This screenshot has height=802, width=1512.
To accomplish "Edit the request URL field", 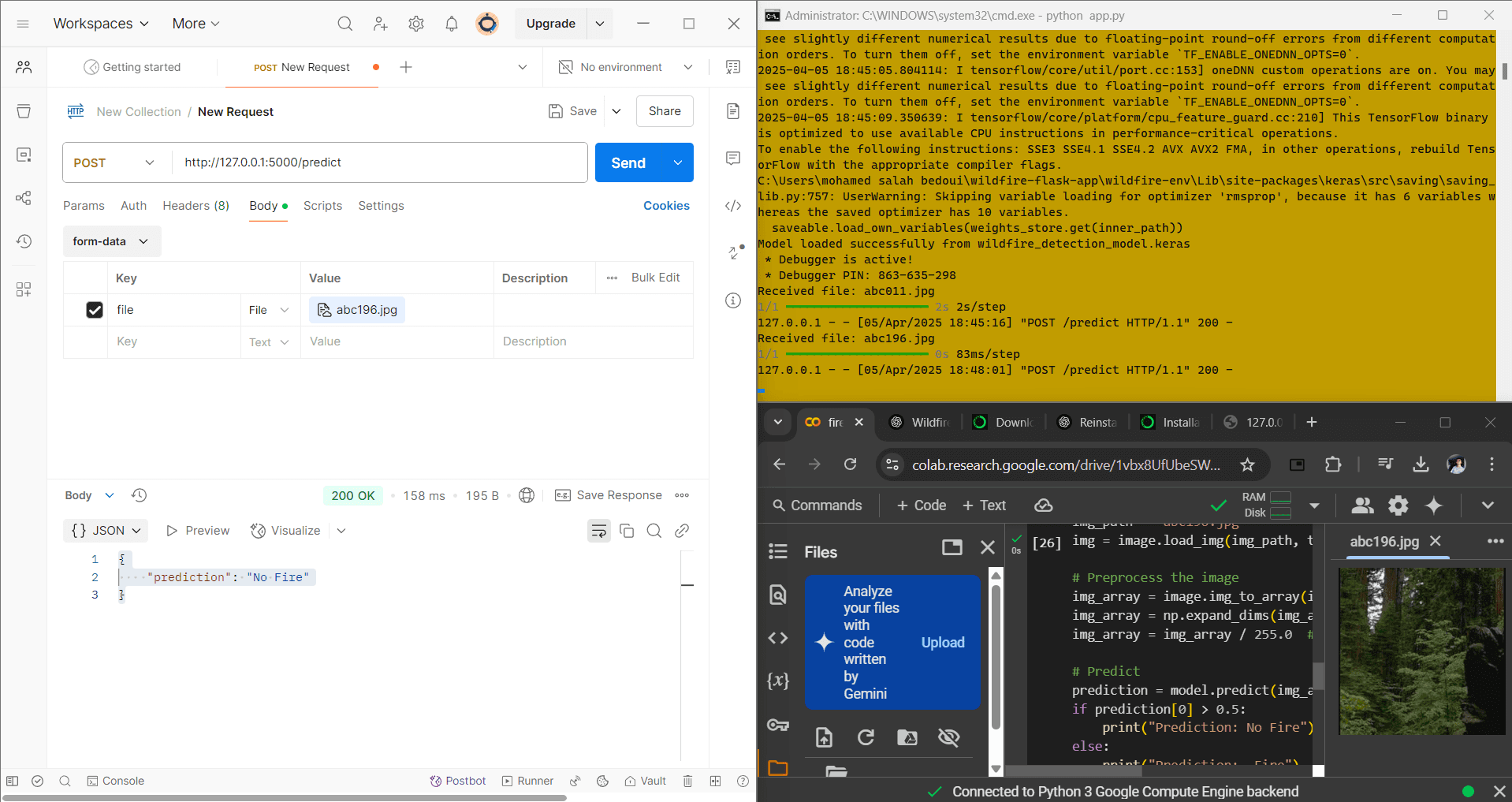I will click(380, 162).
